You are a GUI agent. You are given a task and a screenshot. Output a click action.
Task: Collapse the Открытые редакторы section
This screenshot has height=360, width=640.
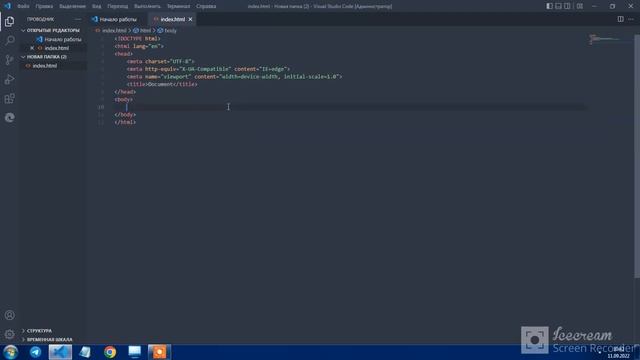53,30
